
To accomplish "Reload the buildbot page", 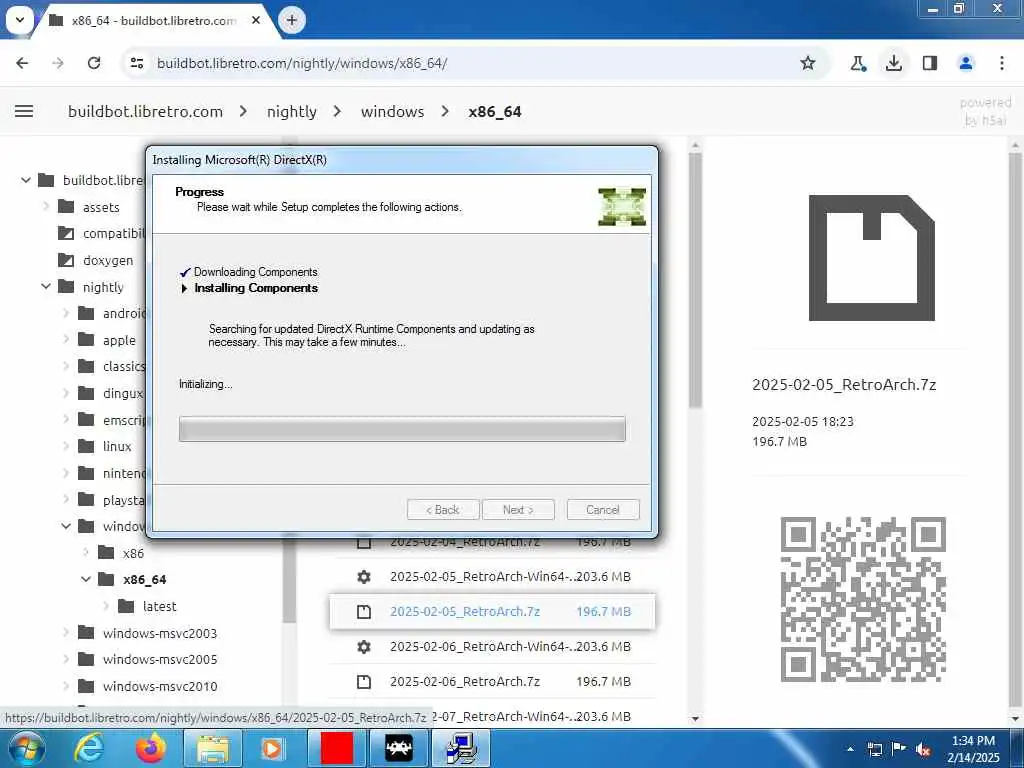I will [x=94, y=63].
